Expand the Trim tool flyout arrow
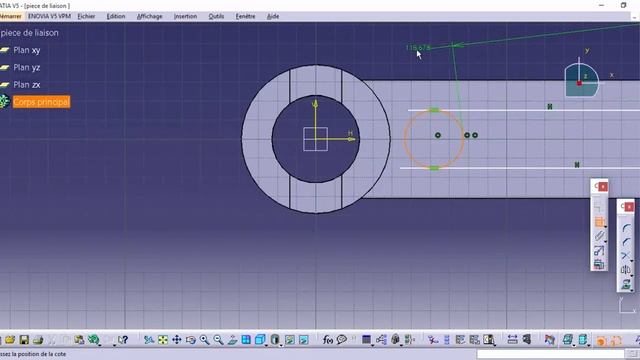 coord(632,261)
